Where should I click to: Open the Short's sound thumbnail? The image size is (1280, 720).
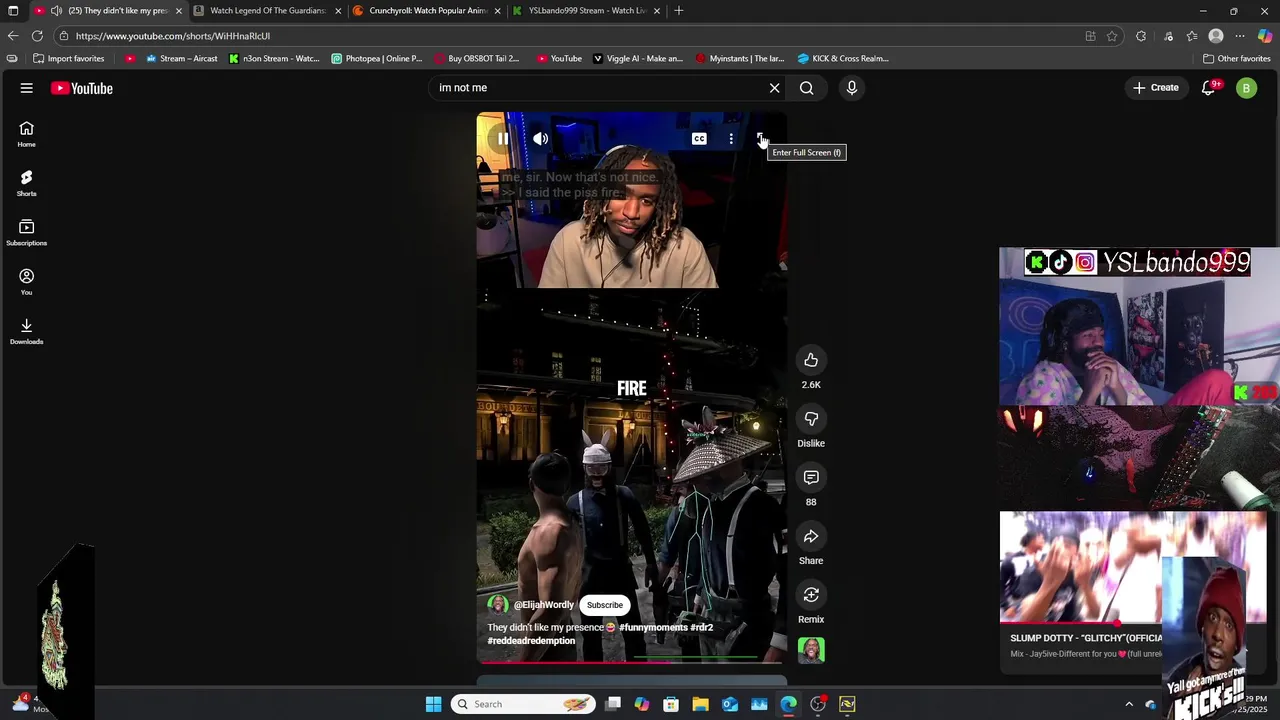coord(811,650)
